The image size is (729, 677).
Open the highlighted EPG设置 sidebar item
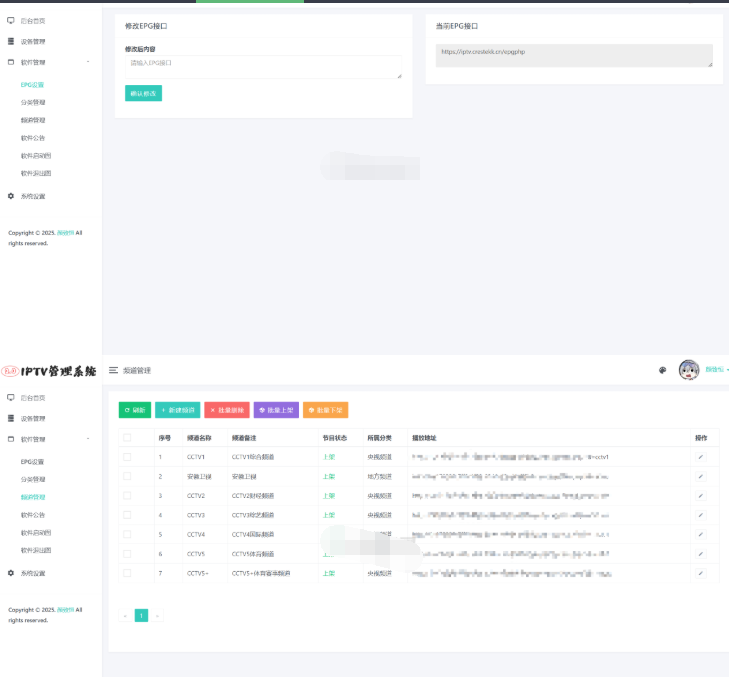(x=32, y=85)
